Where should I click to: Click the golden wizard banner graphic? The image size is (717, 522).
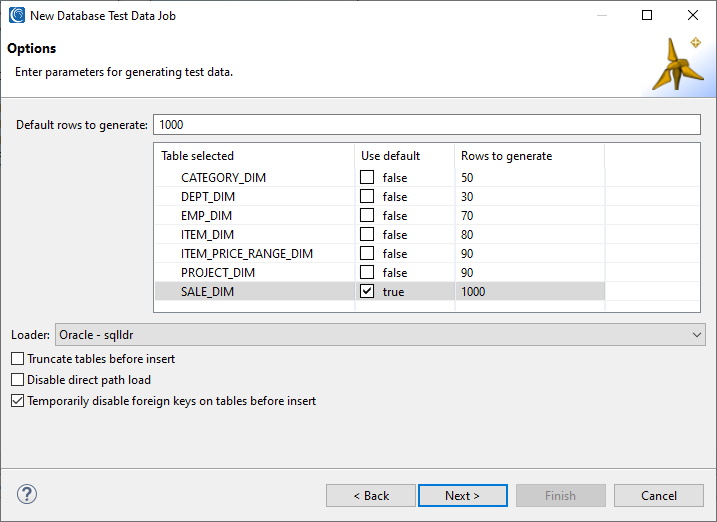coord(678,64)
